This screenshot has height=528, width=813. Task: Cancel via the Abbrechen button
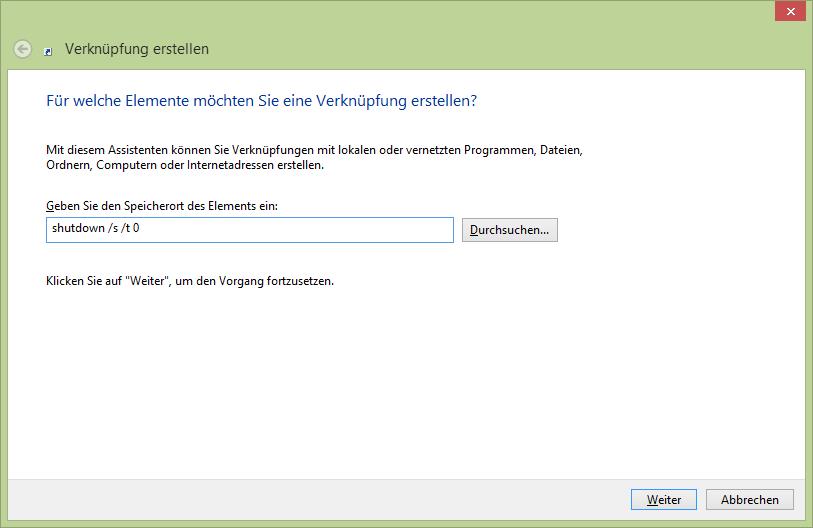coord(750,499)
